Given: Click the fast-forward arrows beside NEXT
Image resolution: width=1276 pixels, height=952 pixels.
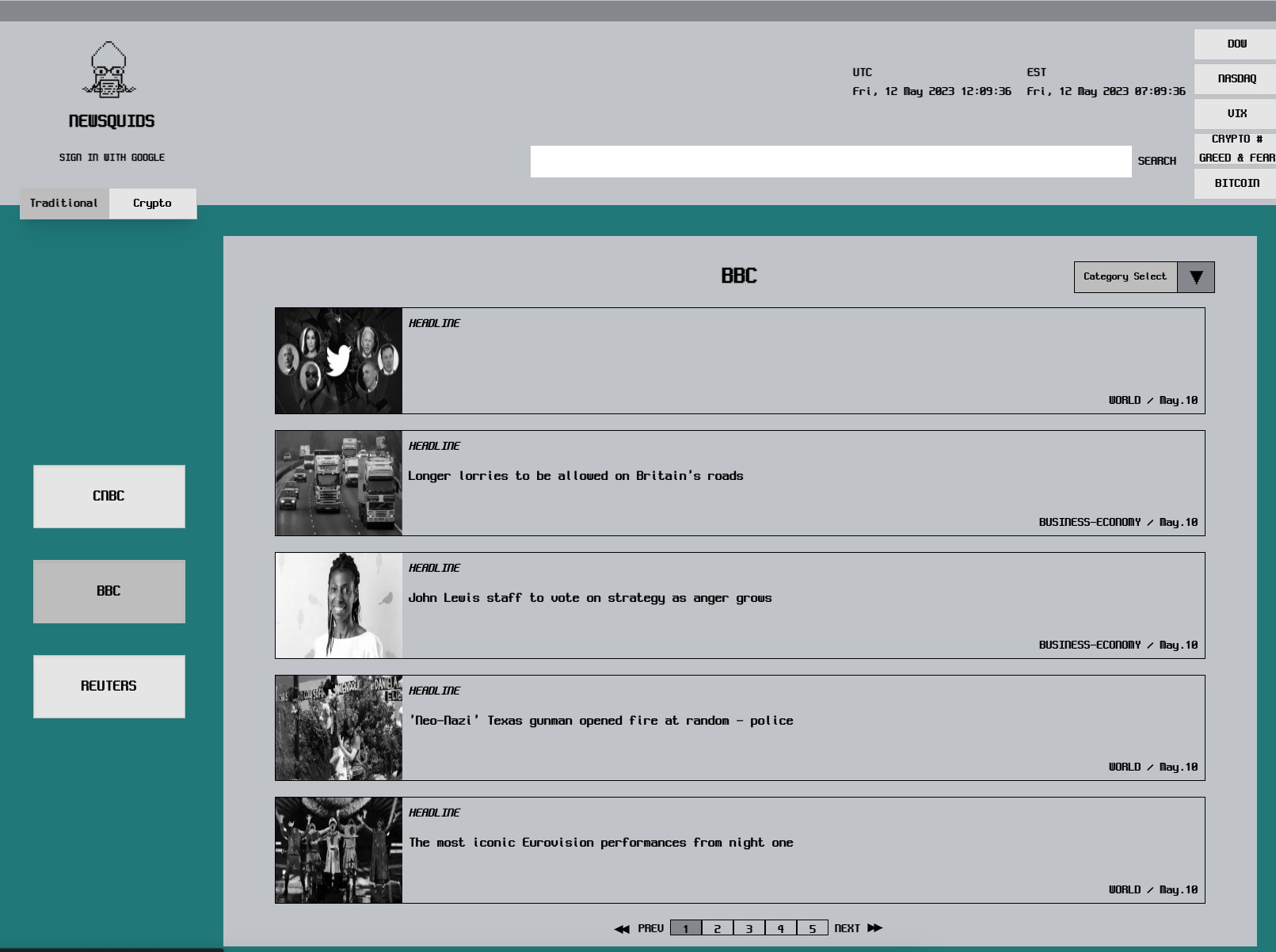Looking at the screenshot, I should (874, 927).
